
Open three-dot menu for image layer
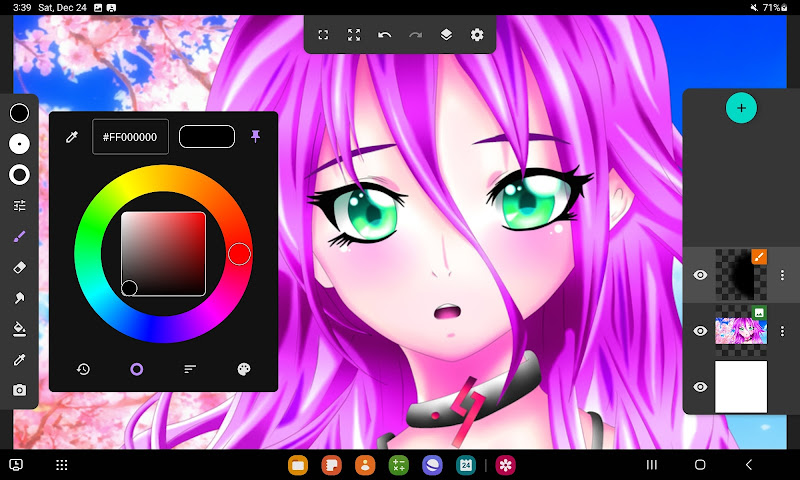(782, 331)
